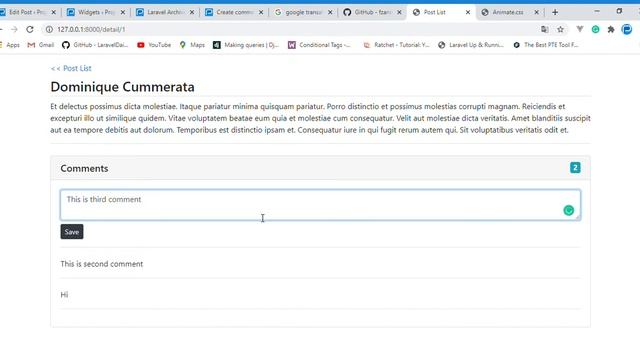The height and width of the screenshot is (360, 640).
Task: Close the Widgets tab
Action: (x=123, y=12)
